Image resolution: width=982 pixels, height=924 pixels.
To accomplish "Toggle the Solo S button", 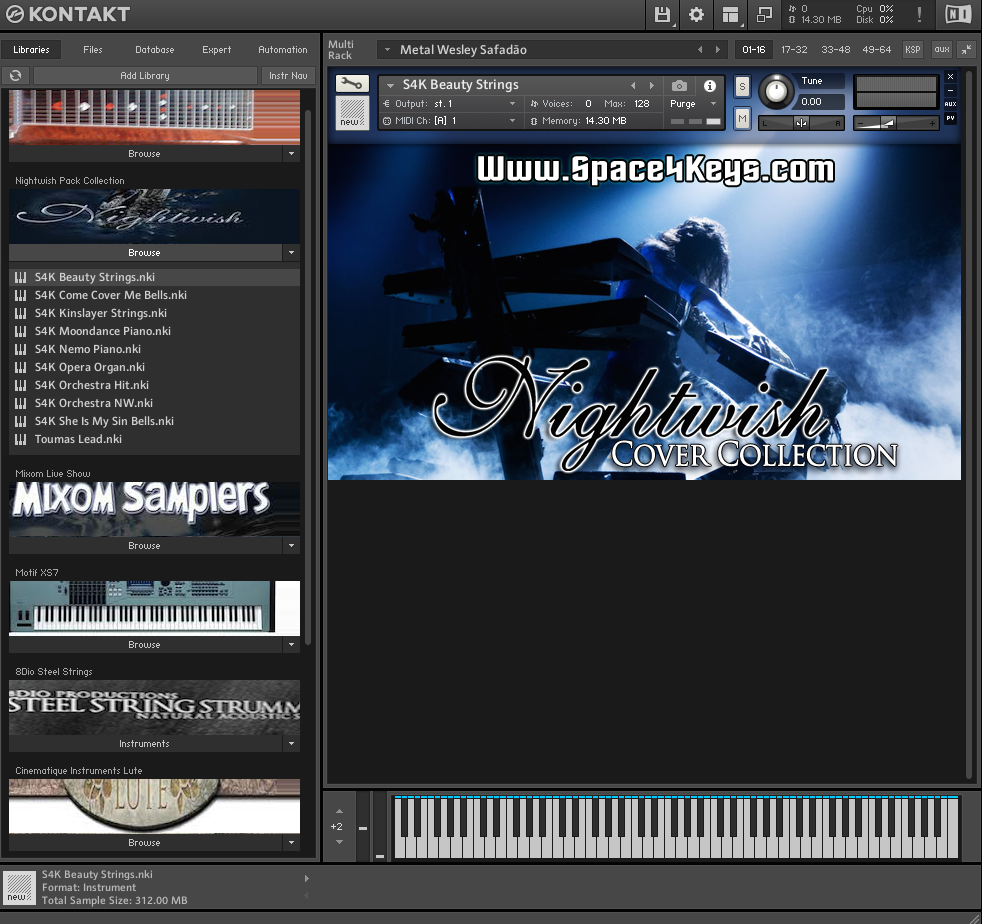I will tap(742, 86).
